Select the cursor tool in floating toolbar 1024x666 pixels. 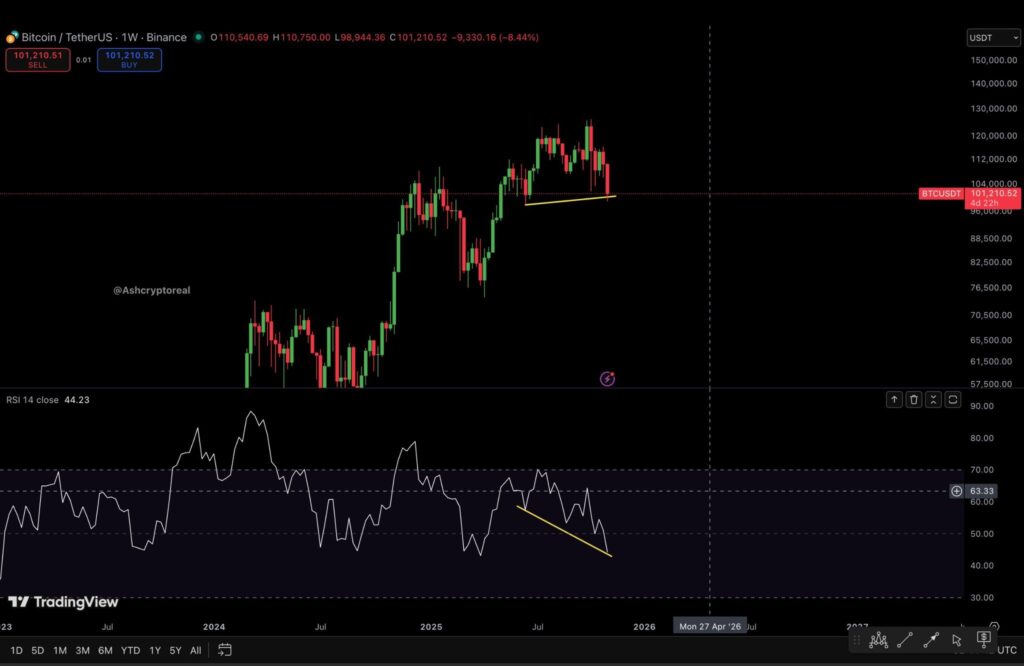[x=956, y=640]
